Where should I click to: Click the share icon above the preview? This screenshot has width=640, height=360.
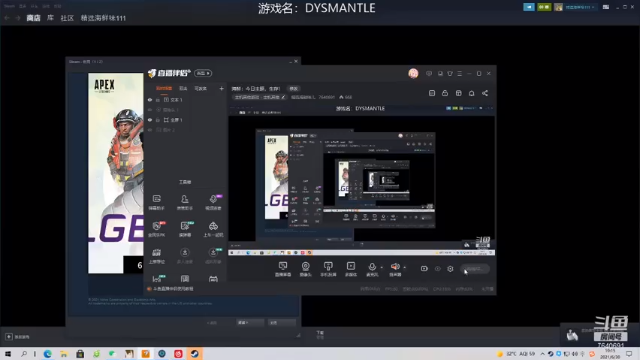485,93
